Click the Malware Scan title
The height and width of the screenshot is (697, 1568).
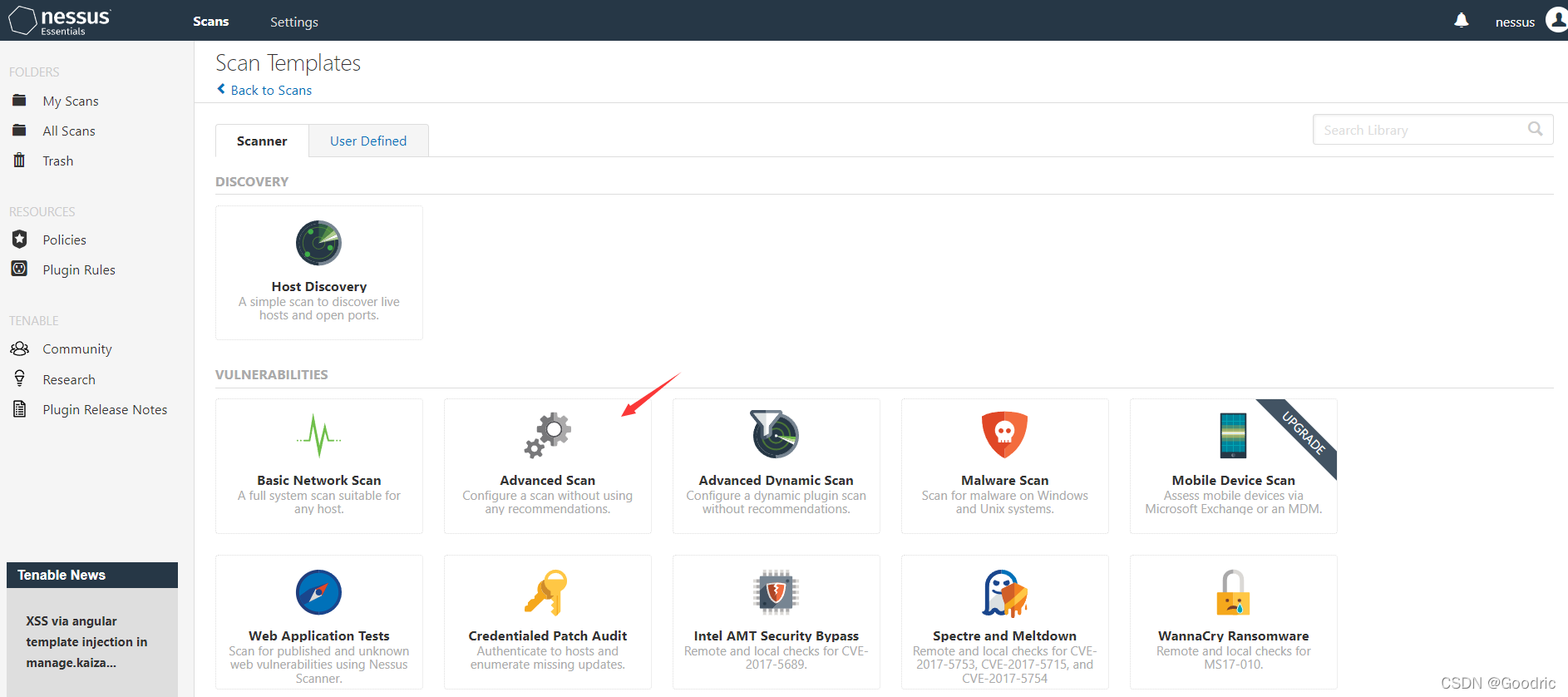pos(1005,480)
